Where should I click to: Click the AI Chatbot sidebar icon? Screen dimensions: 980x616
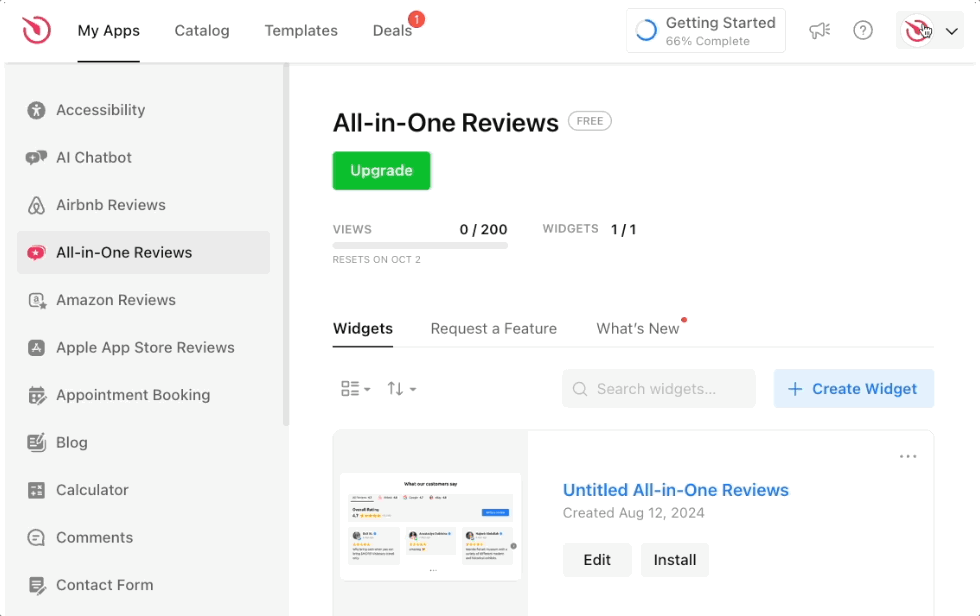click(x=36, y=157)
